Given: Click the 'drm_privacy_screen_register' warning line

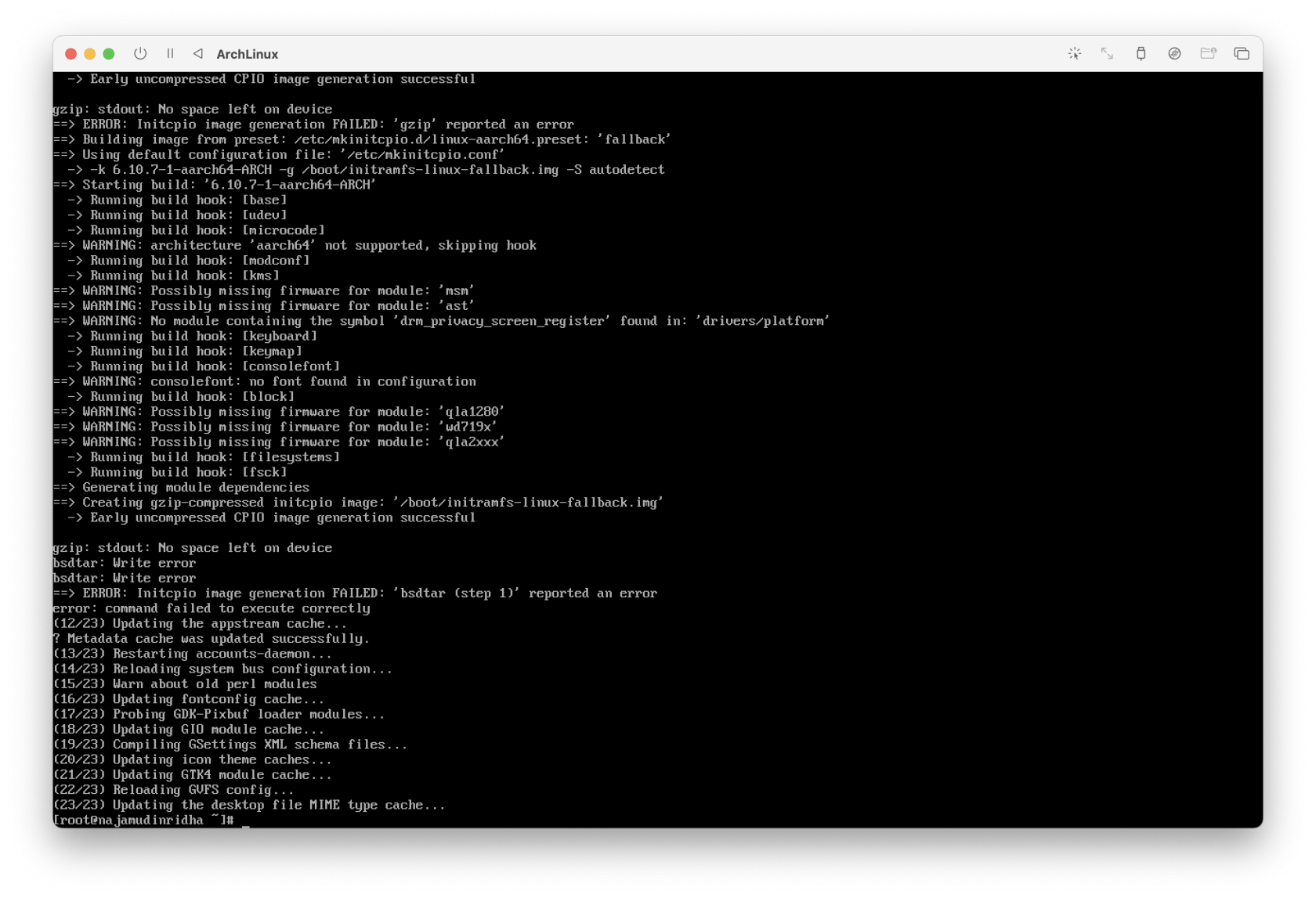Looking at the screenshot, I should pos(442,321).
